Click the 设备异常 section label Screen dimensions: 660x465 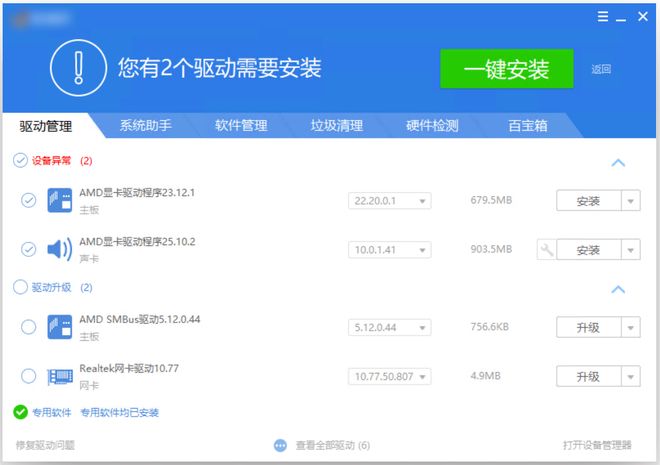tap(51, 160)
